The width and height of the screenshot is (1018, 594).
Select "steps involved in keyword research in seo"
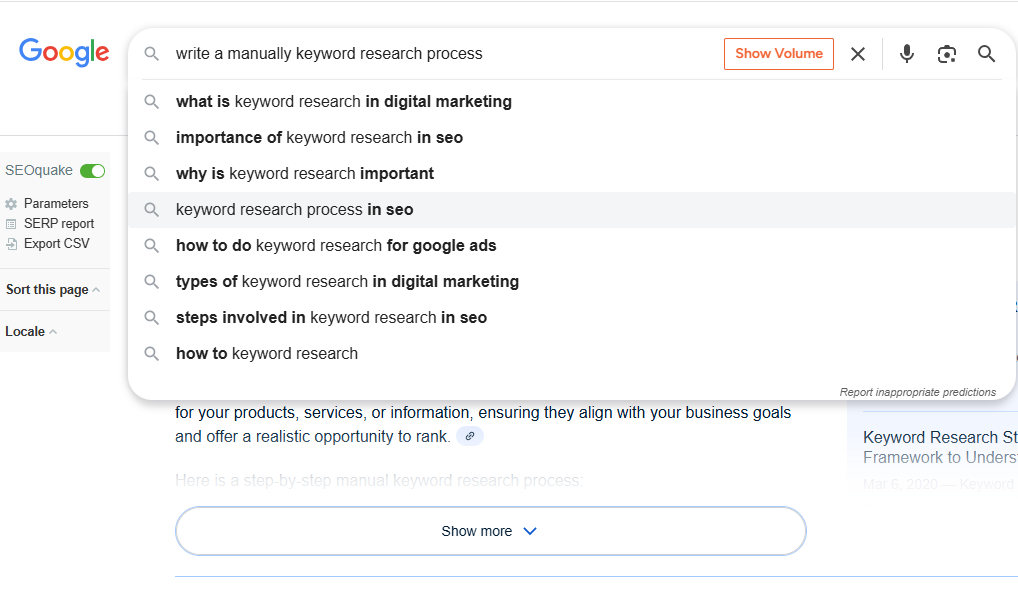(x=331, y=318)
